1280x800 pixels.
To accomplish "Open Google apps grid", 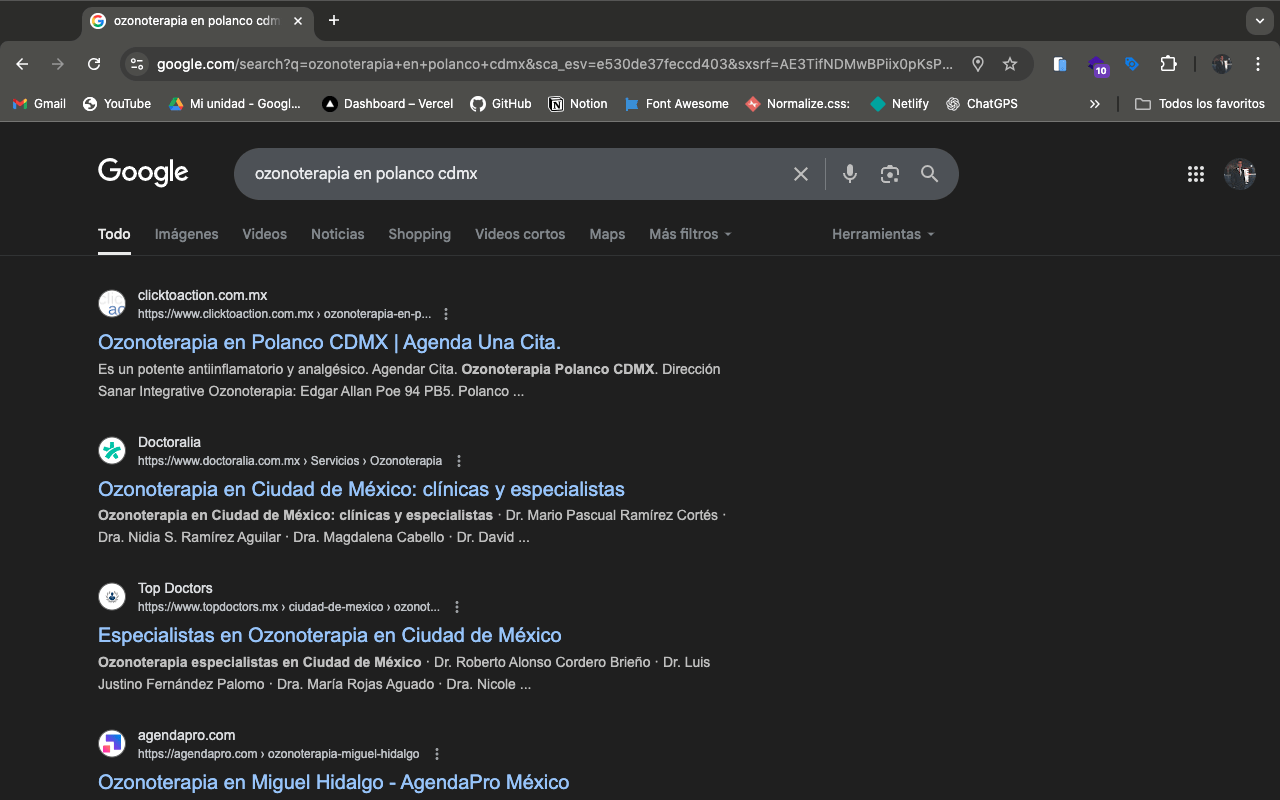I will [1196, 174].
